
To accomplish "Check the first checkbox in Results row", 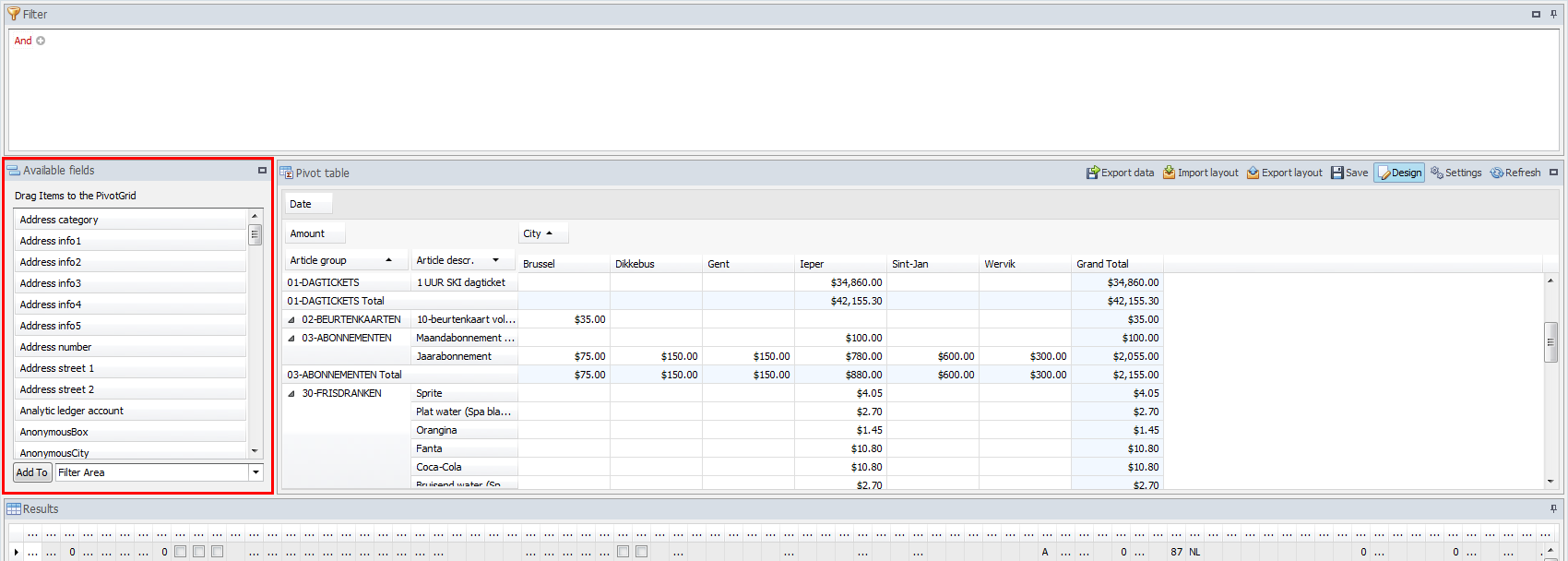I will click(x=181, y=552).
